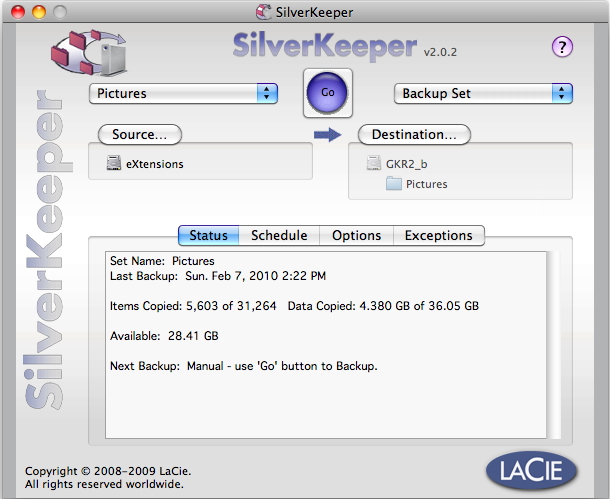610x499 pixels.
Task: Switch to the Options tab
Action: (x=356, y=235)
